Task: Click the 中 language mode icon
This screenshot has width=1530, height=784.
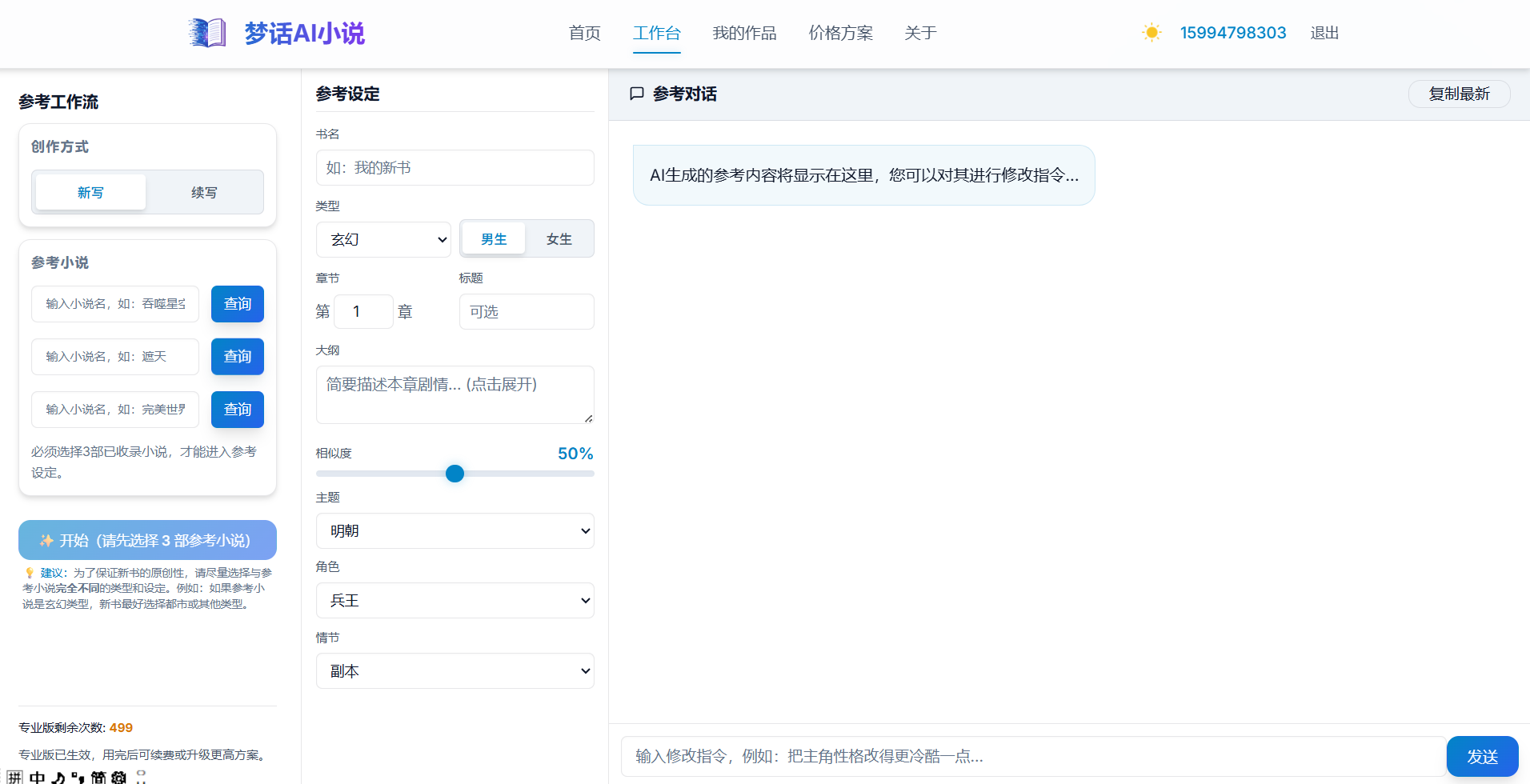Action: coord(37,777)
